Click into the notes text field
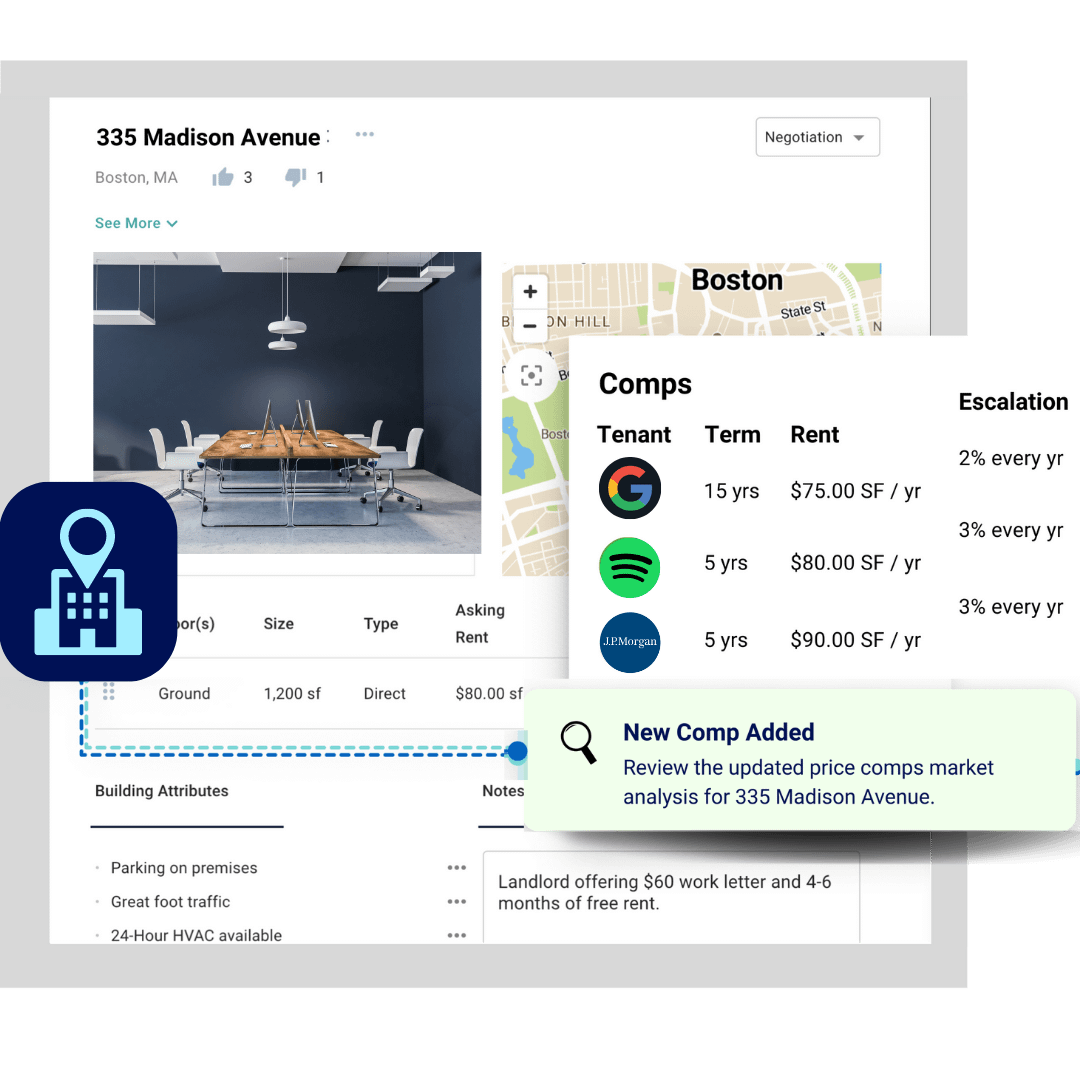Screen dimensions: 1080x1080 pos(672,897)
